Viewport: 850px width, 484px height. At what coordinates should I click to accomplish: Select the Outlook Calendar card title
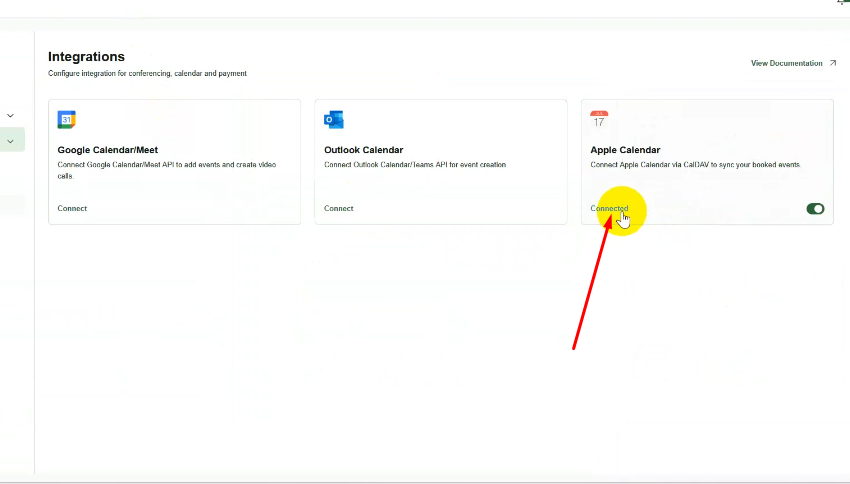363,150
